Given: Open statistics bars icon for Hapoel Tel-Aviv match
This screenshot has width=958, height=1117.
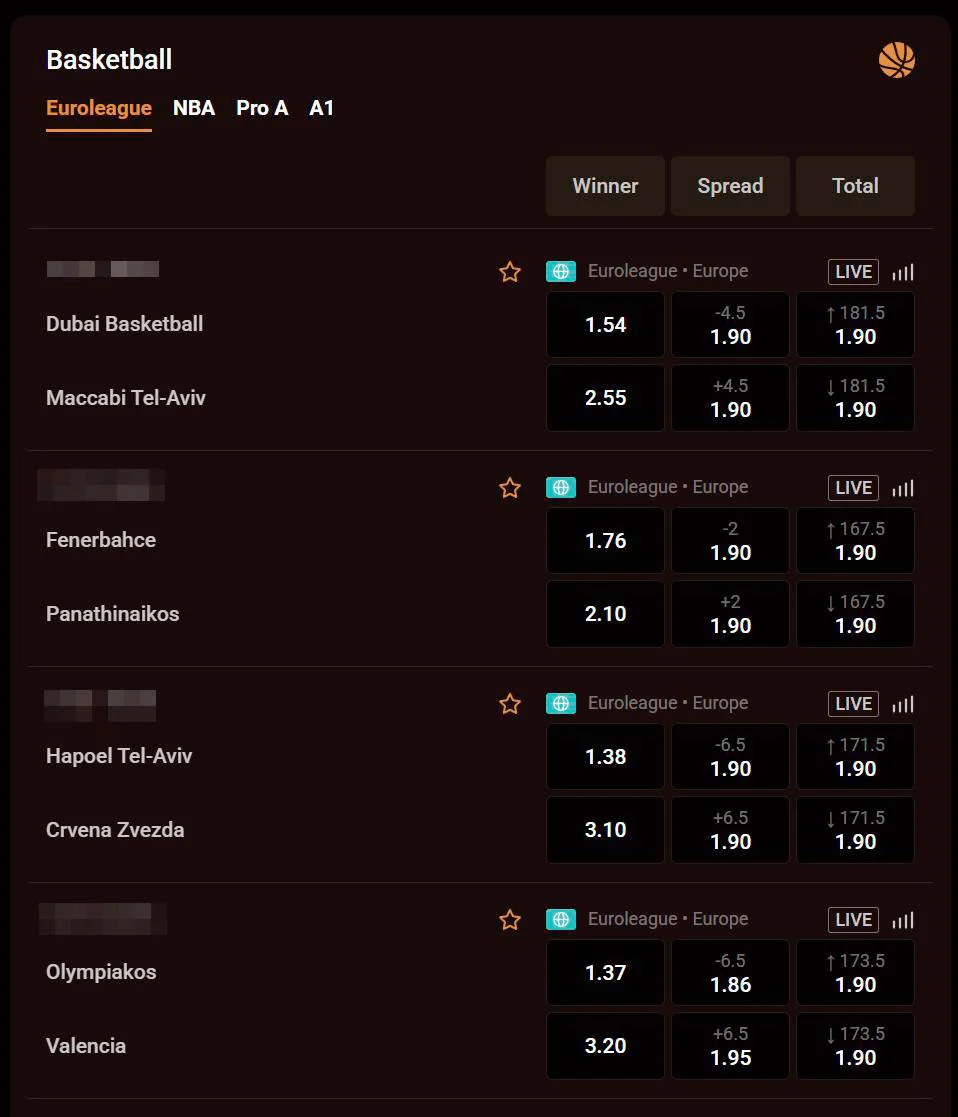Looking at the screenshot, I should 902,704.
